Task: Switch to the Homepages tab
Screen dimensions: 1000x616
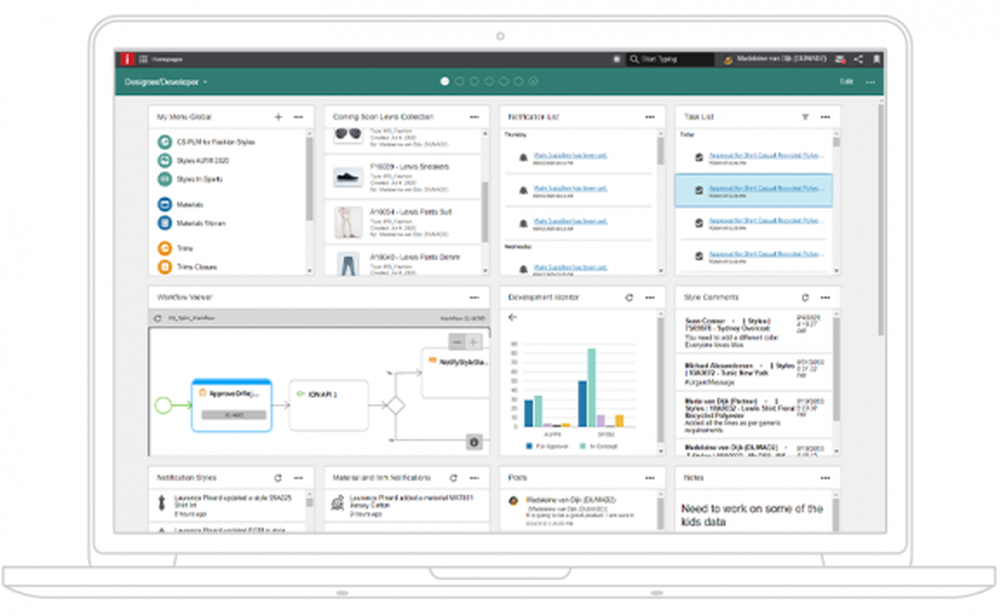Action: [167, 58]
